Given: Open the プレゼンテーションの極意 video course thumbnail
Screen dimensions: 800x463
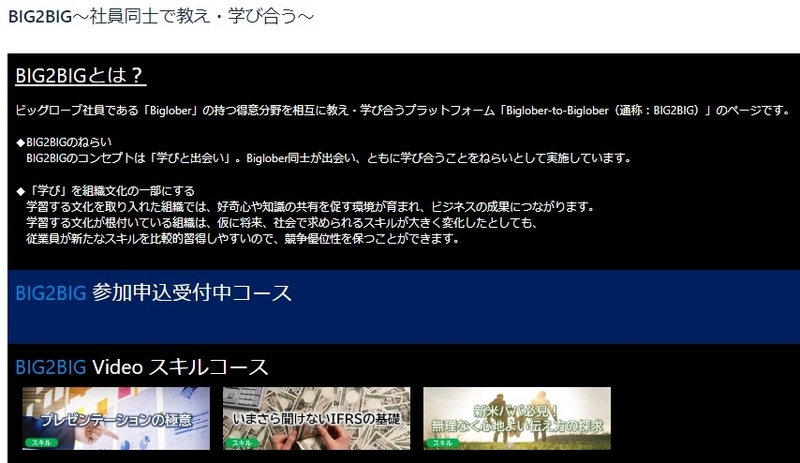Looking at the screenshot, I should (116, 418).
